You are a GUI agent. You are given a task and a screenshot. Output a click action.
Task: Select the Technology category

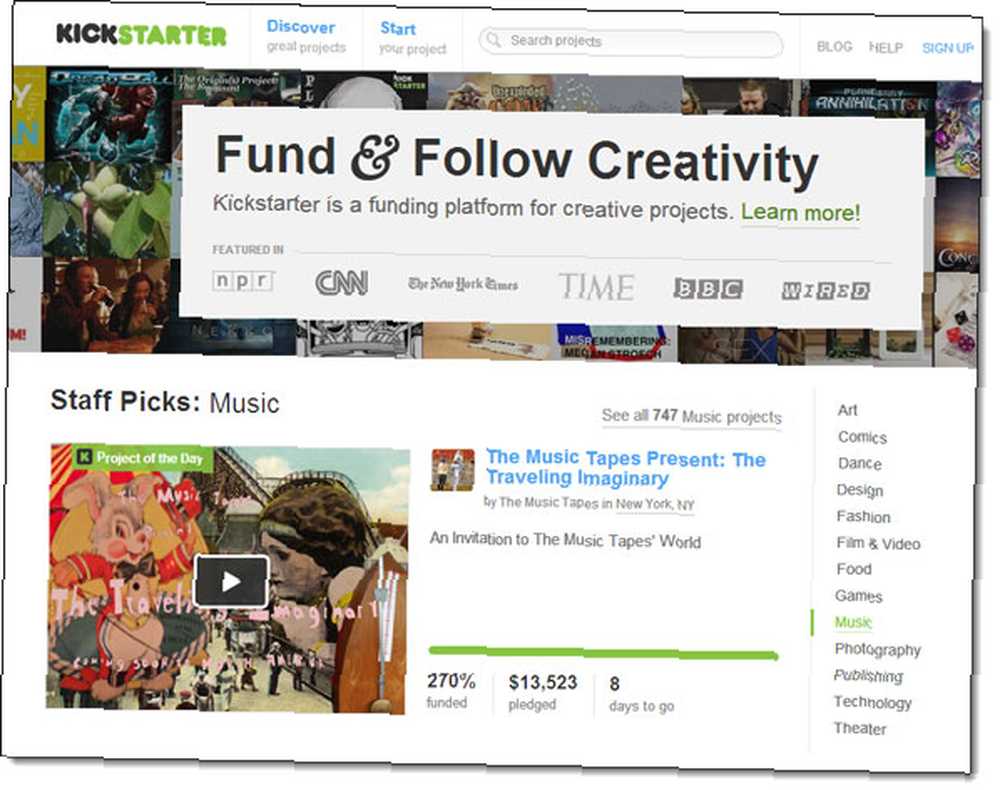tap(872, 702)
